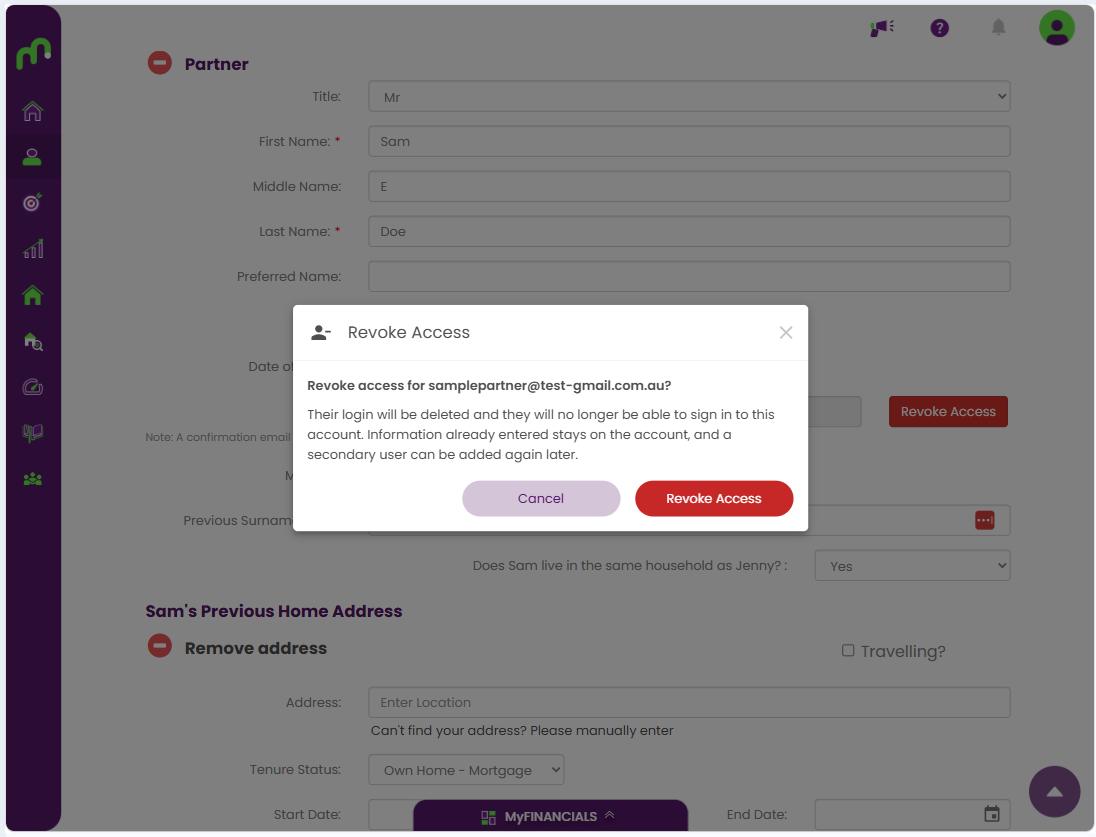Select the profile person icon in sidebar

tap(32, 157)
